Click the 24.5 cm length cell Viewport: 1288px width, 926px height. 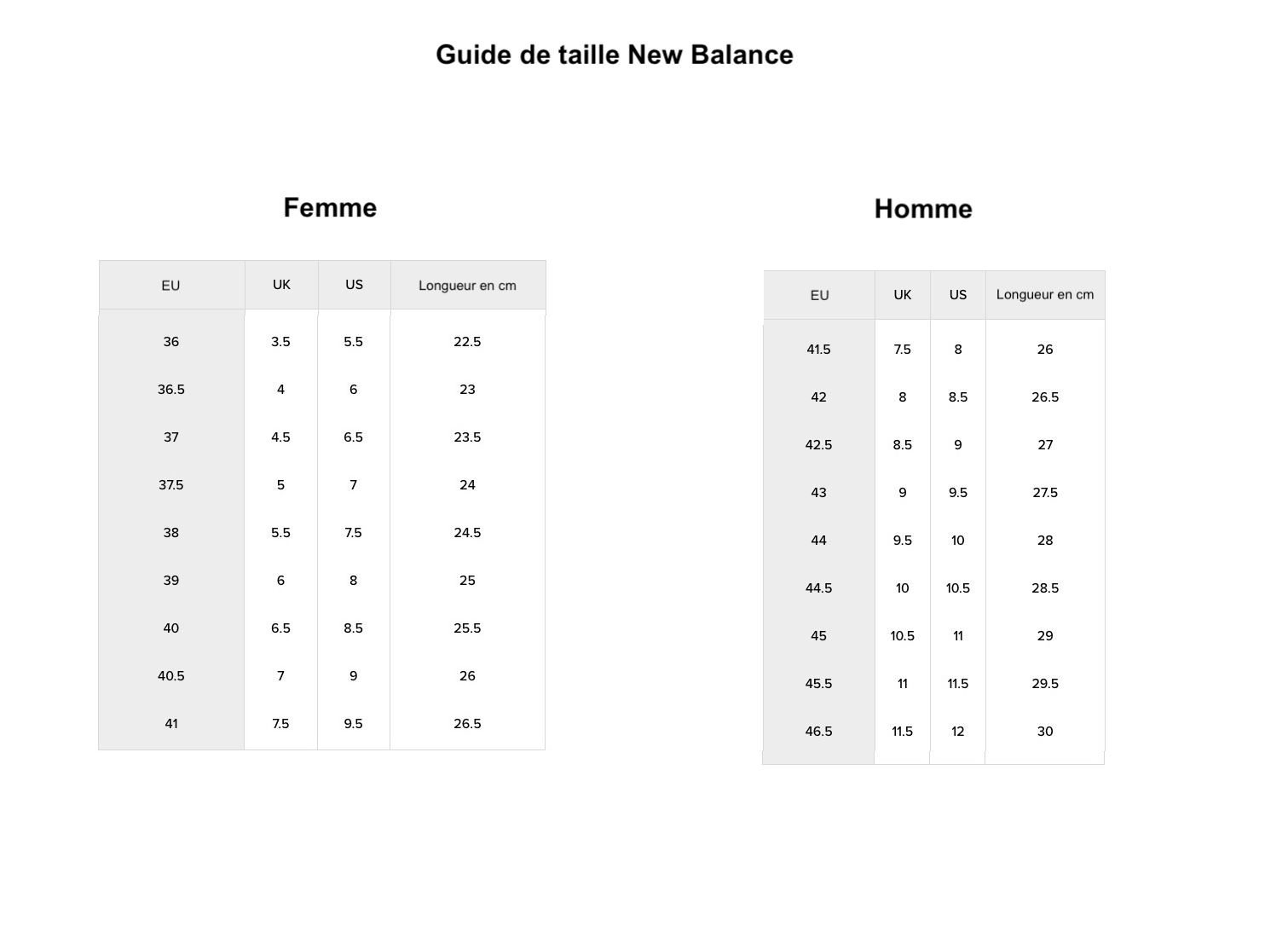(467, 533)
